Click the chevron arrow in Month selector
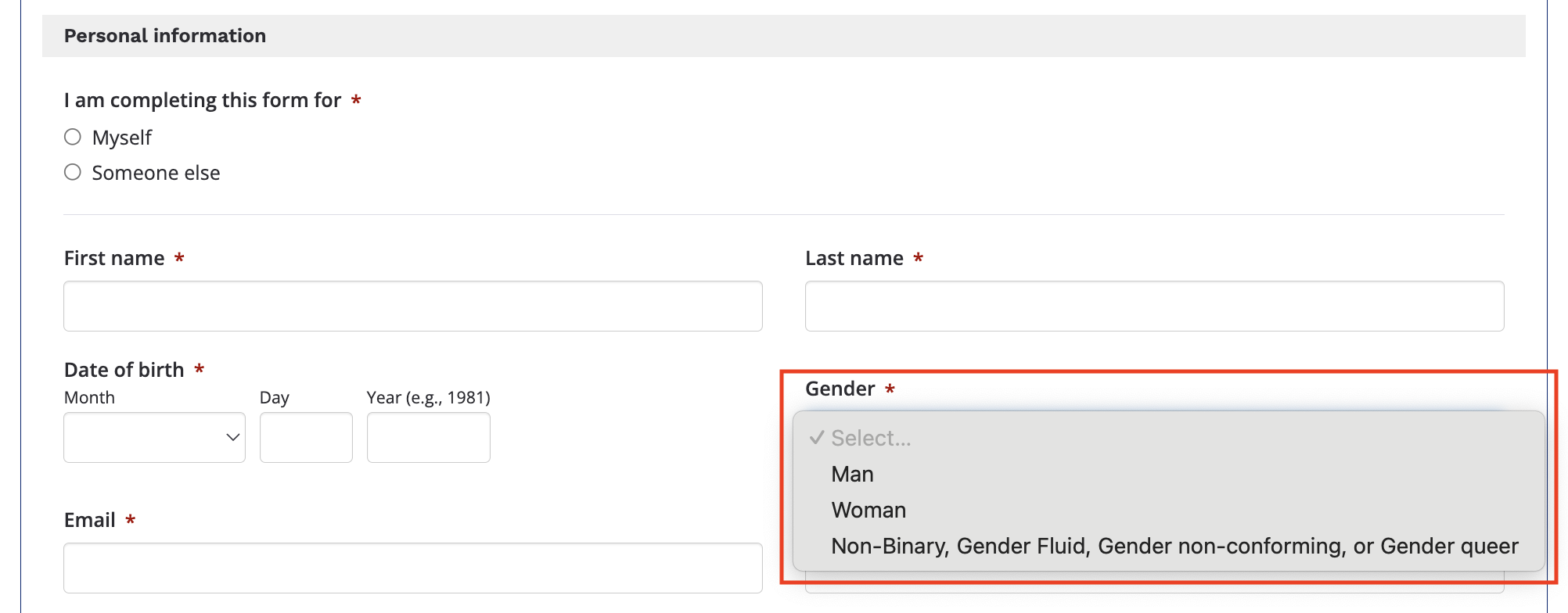Image resolution: width=1568 pixels, height=613 pixels. pyautogui.click(x=232, y=437)
